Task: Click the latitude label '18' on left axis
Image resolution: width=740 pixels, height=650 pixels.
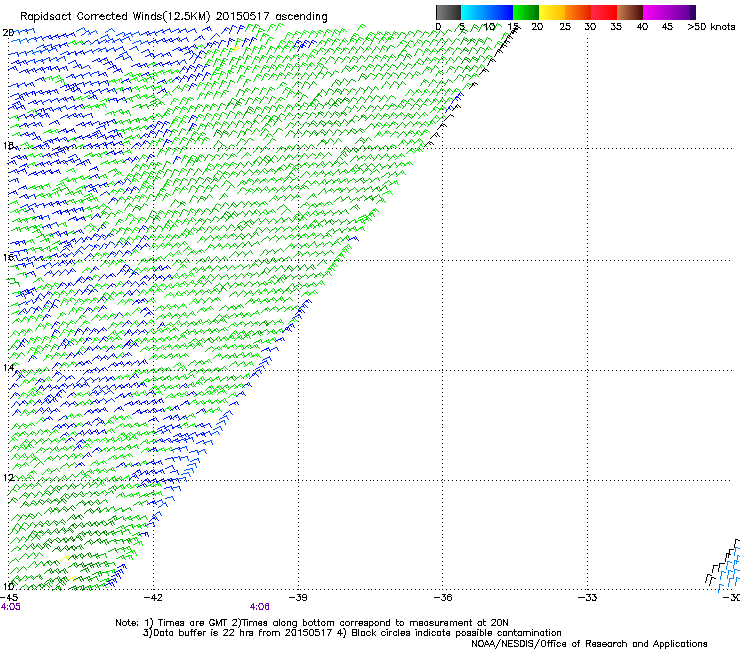Action: tap(8, 145)
